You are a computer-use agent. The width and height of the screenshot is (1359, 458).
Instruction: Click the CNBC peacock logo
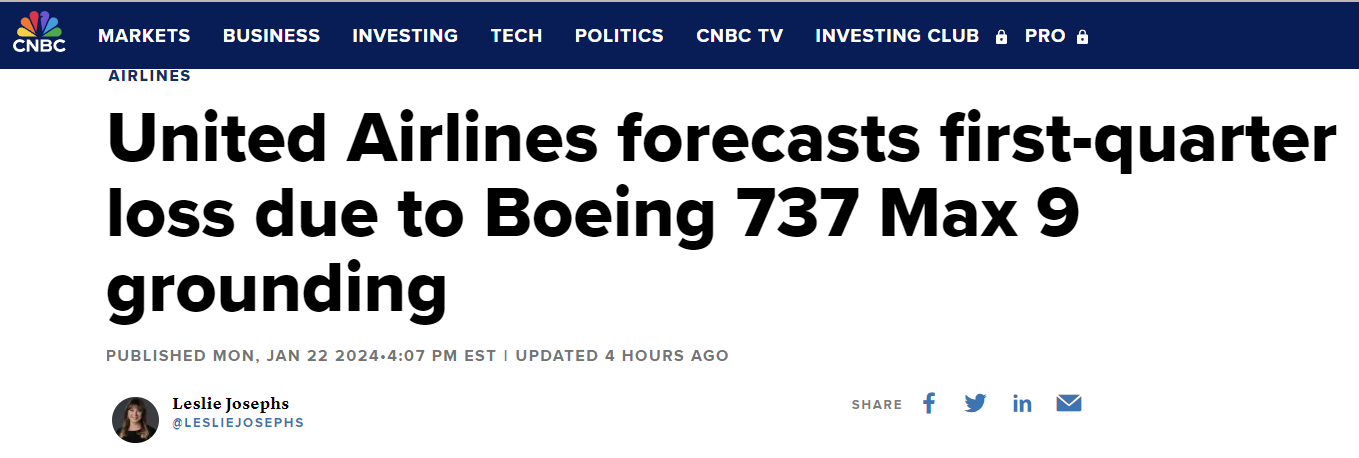(x=39, y=33)
